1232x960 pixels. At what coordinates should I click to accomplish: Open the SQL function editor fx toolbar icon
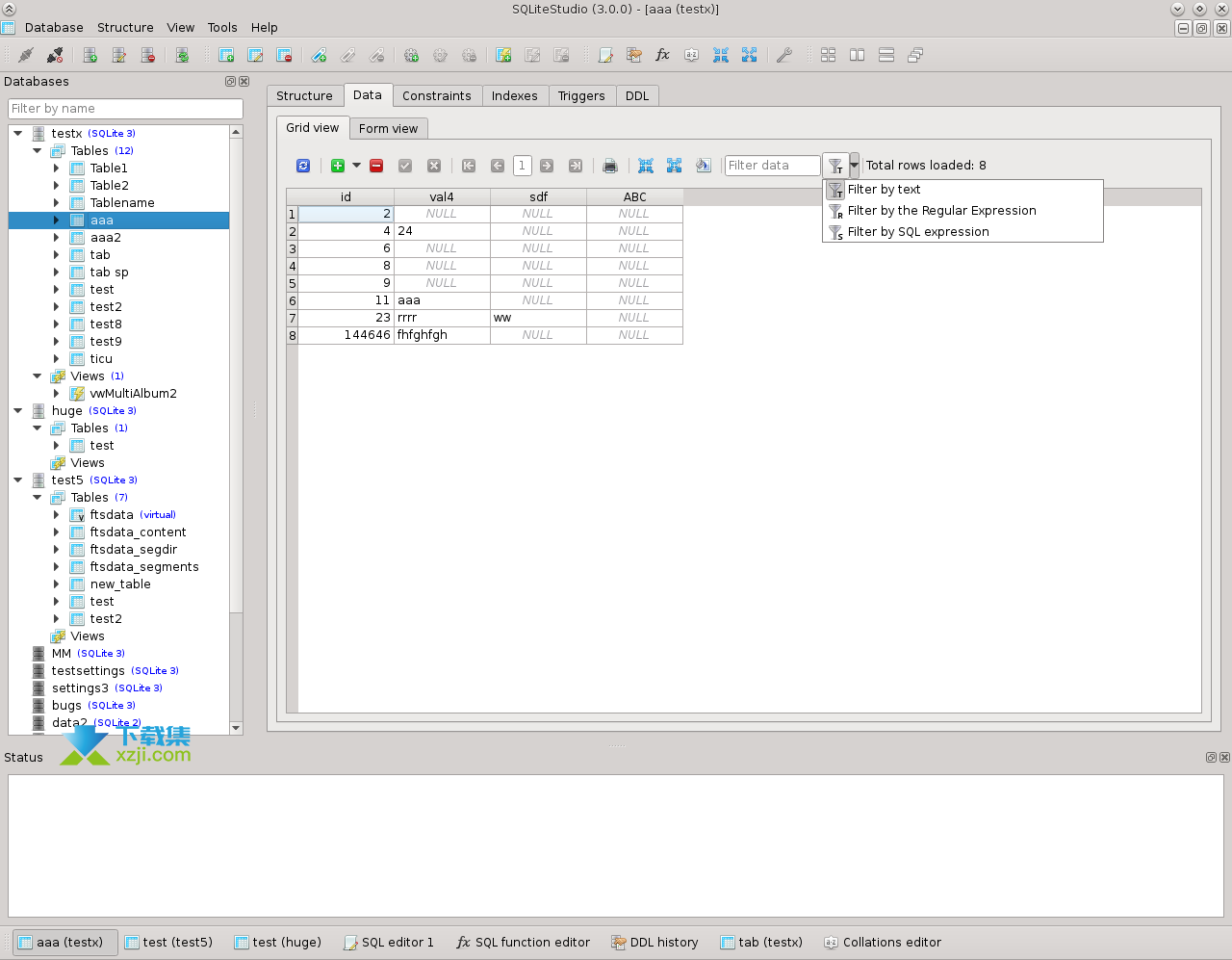(662, 55)
